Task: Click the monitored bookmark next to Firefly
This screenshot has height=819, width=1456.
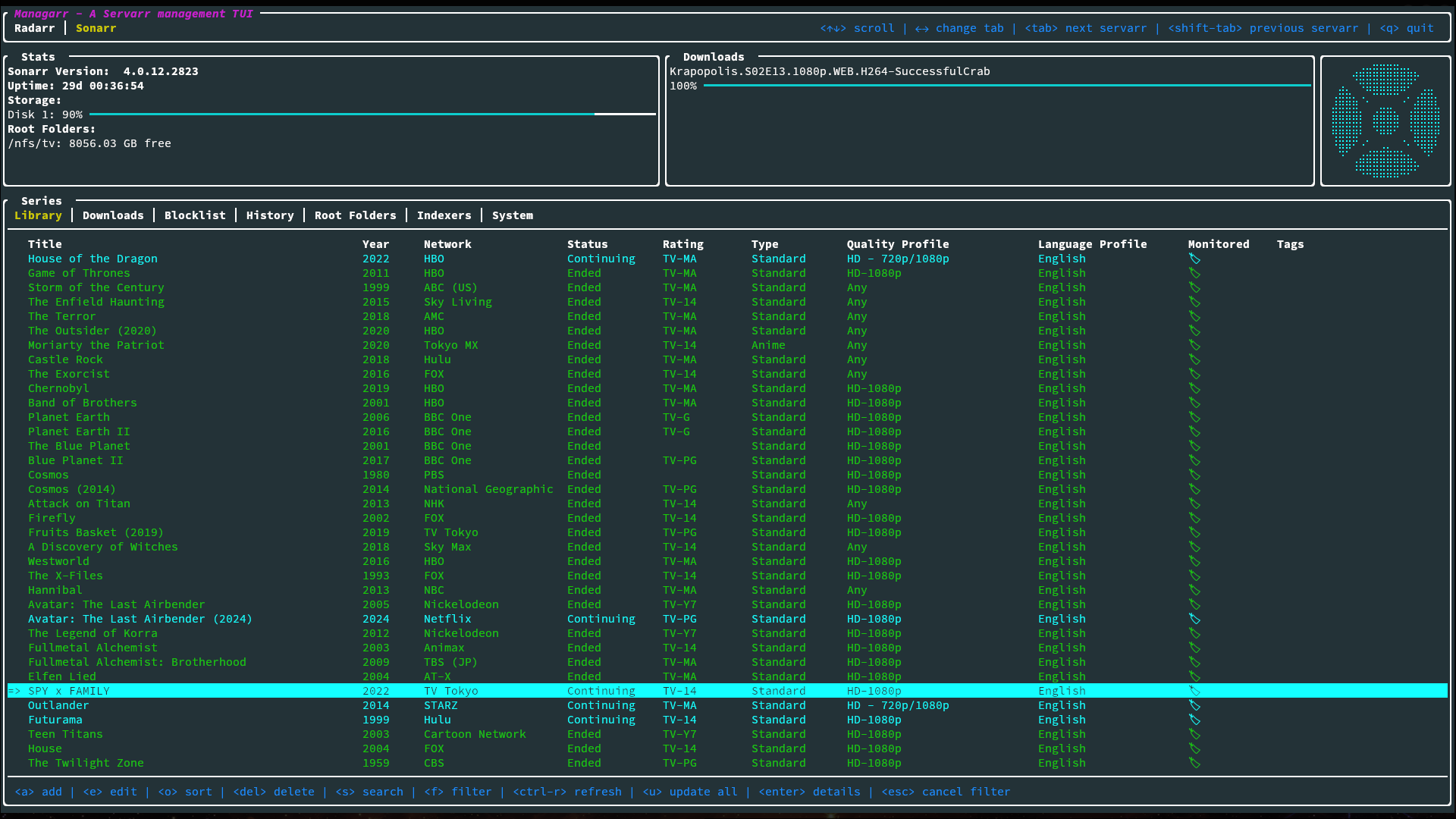Action: [x=1195, y=518]
